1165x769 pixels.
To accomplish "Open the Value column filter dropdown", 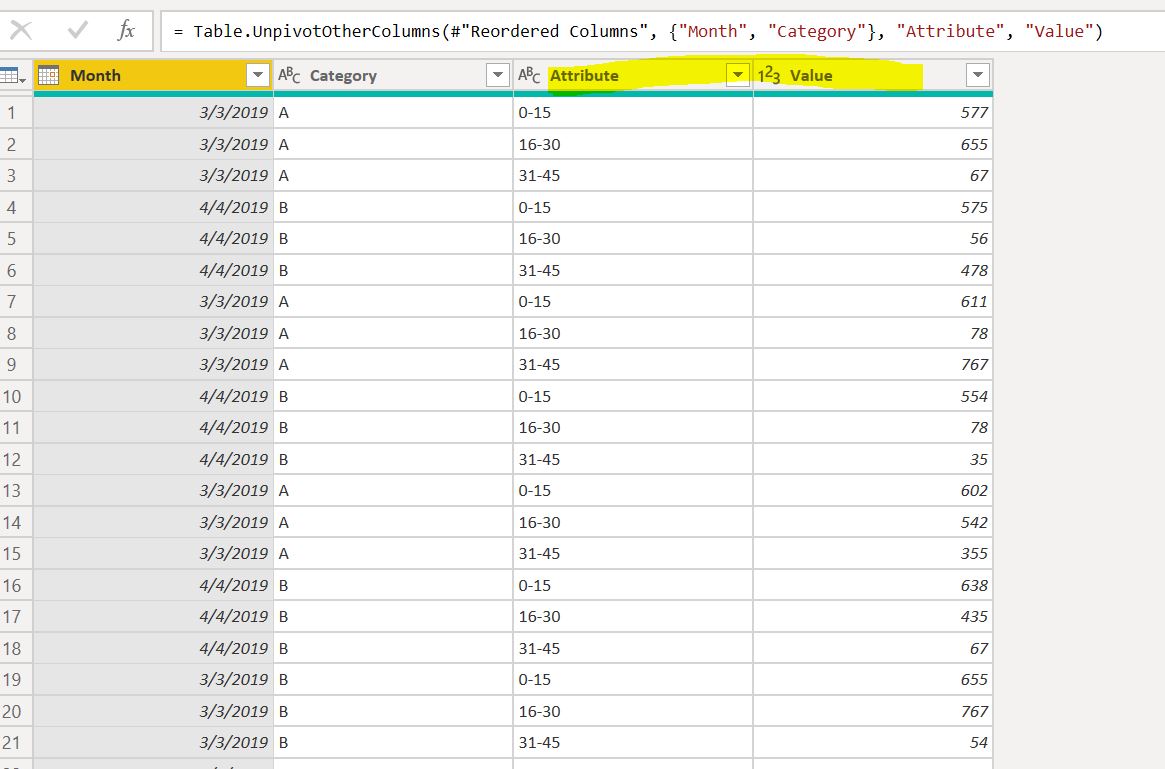I will click(x=978, y=75).
